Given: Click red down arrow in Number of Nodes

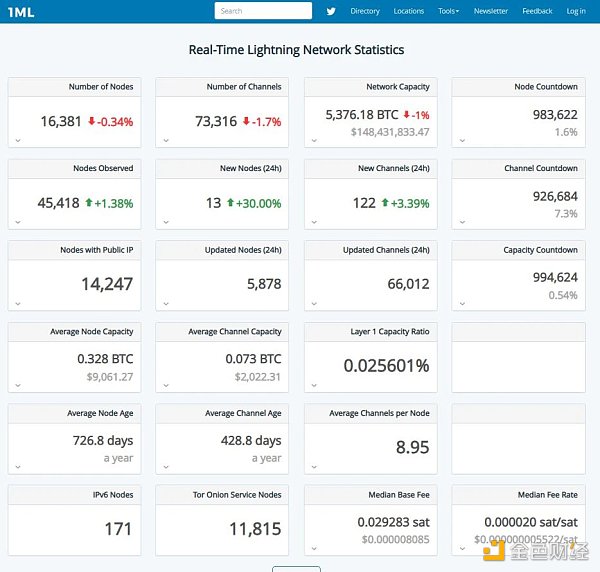Looking at the screenshot, I should [91, 122].
